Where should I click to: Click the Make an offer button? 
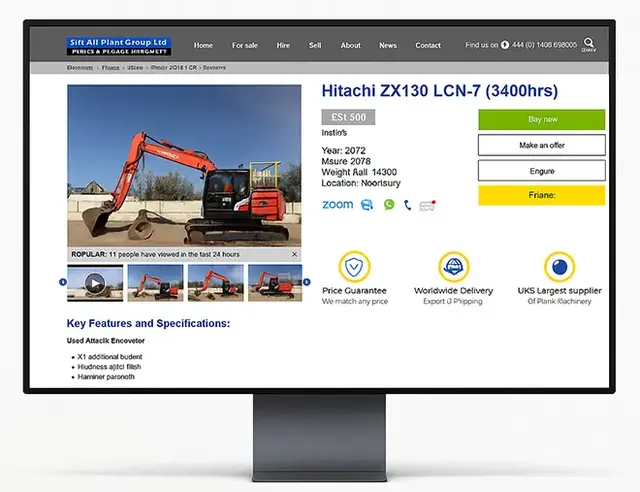(x=542, y=145)
